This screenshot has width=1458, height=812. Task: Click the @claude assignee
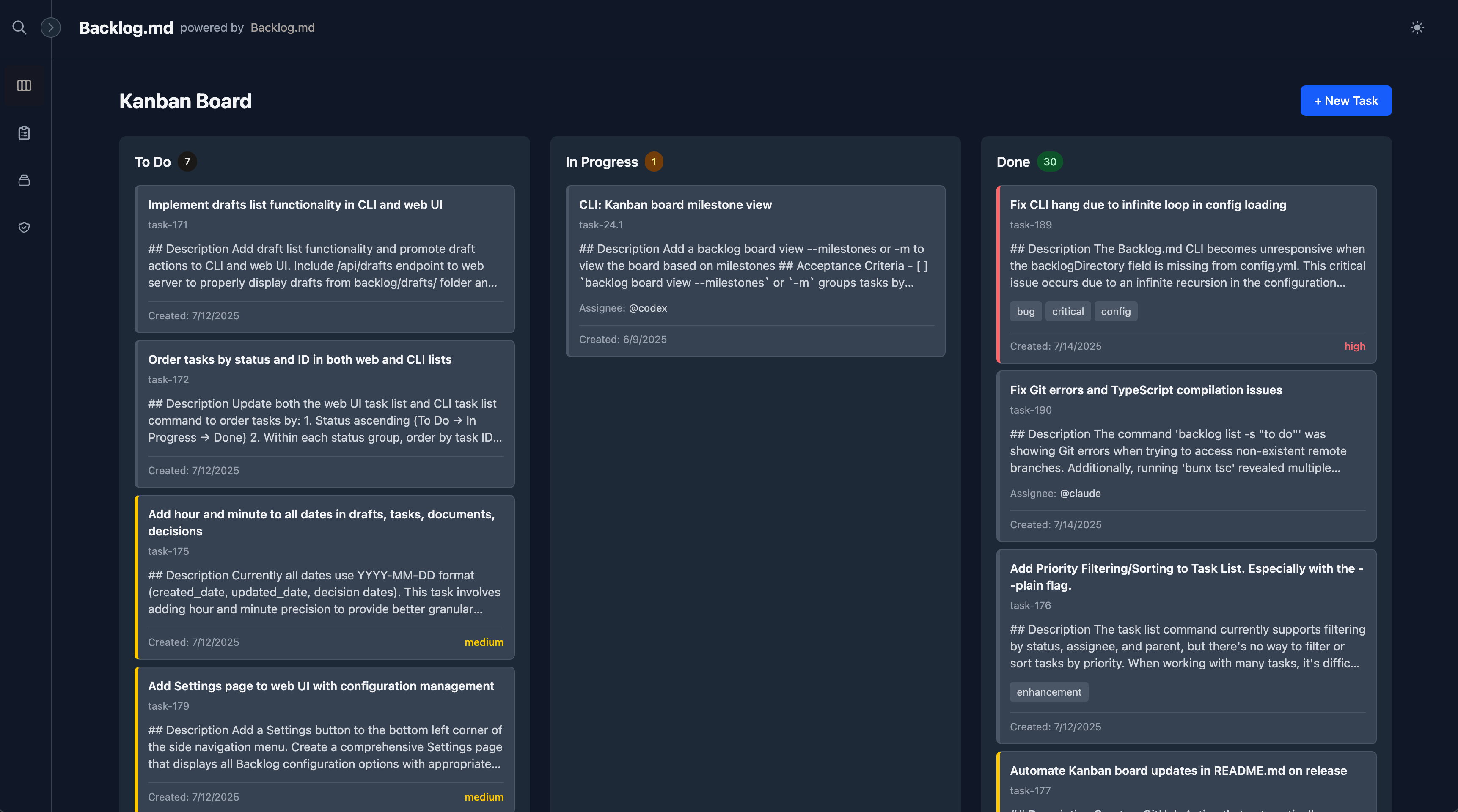tap(1080, 494)
